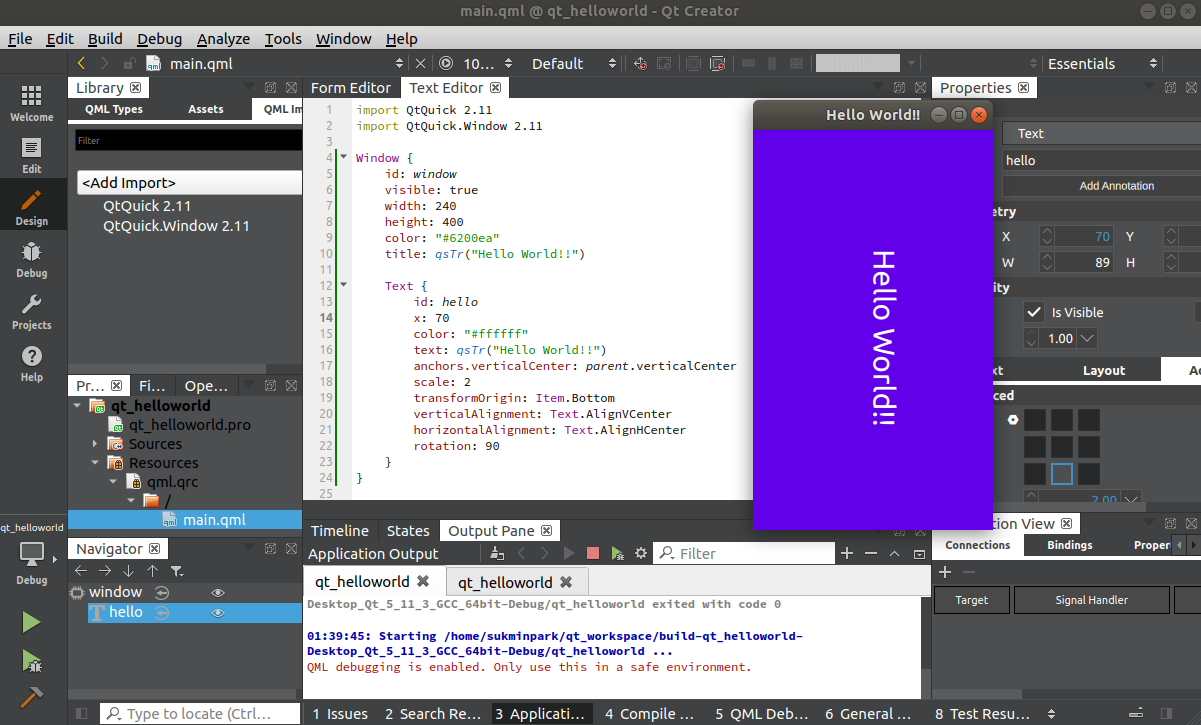Click the X position value field
This screenshot has height=725, width=1201.
pos(1084,237)
